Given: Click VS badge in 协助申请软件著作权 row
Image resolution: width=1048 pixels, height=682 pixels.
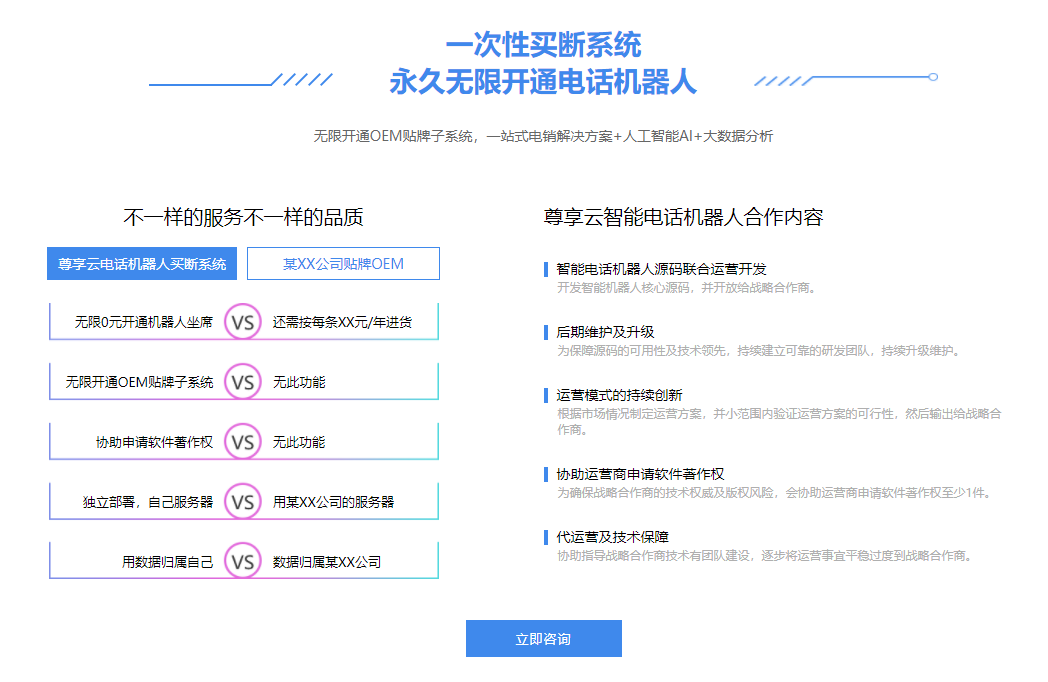Looking at the screenshot, I should pyautogui.click(x=243, y=442).
